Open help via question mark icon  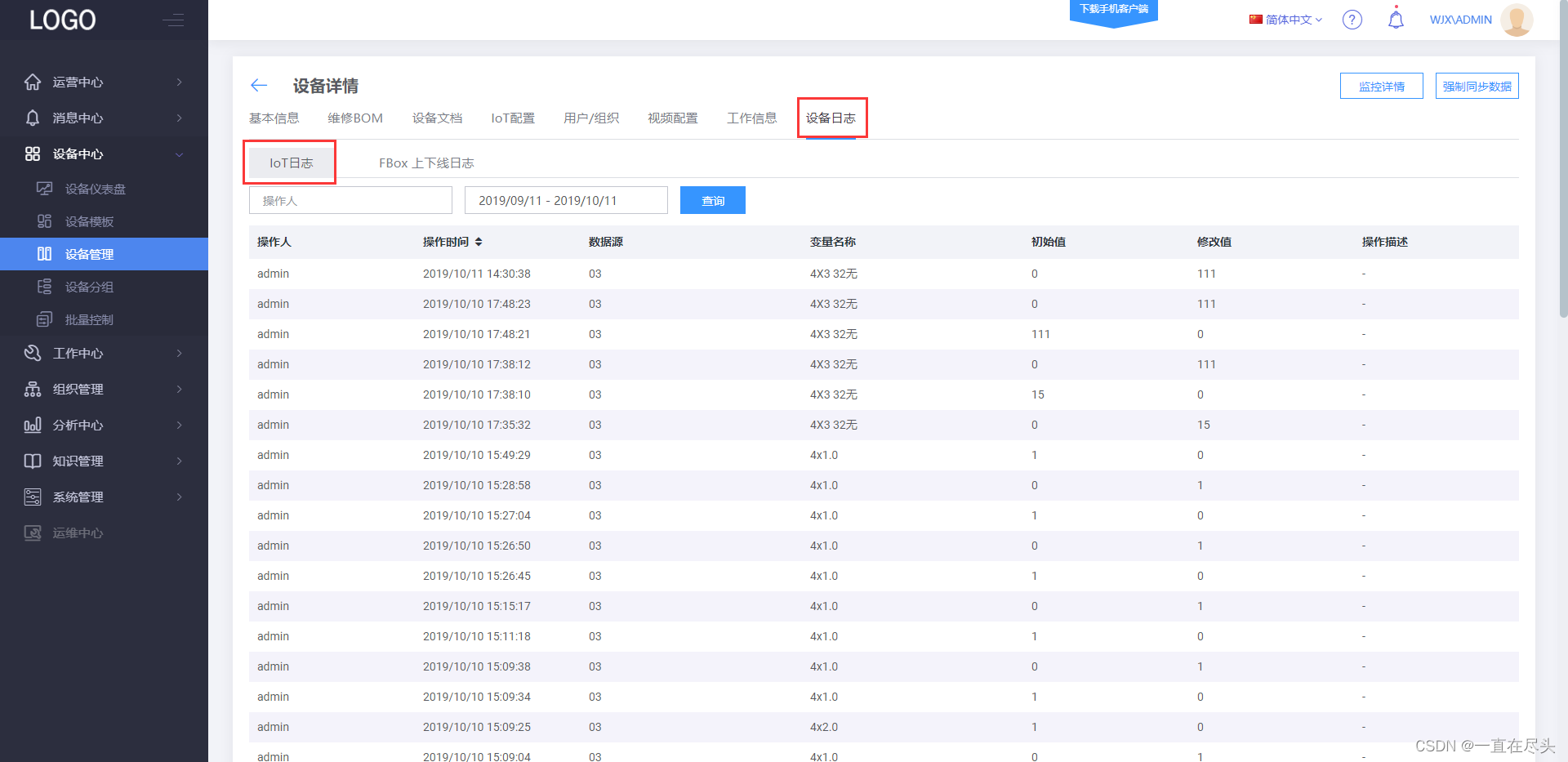(1352, 20)
